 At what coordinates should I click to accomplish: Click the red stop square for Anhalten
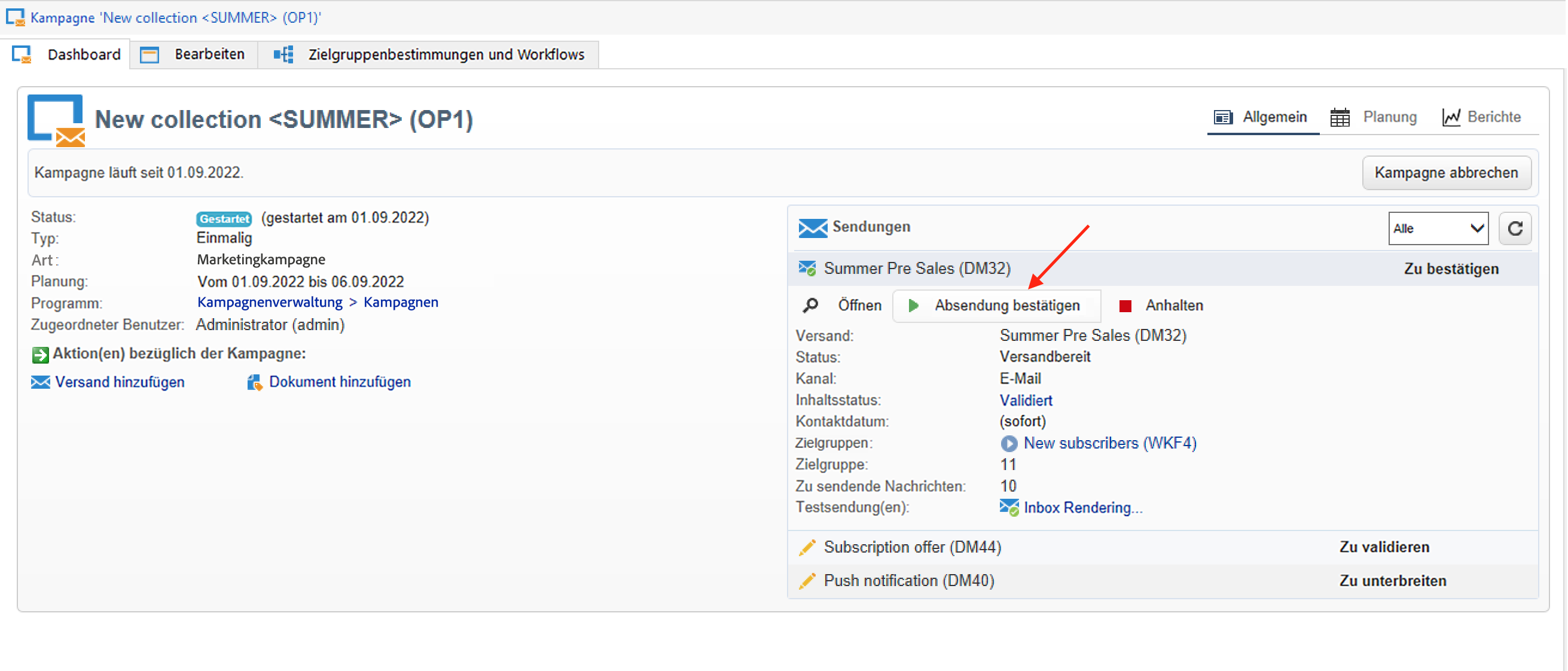[x=1125, y=306]
